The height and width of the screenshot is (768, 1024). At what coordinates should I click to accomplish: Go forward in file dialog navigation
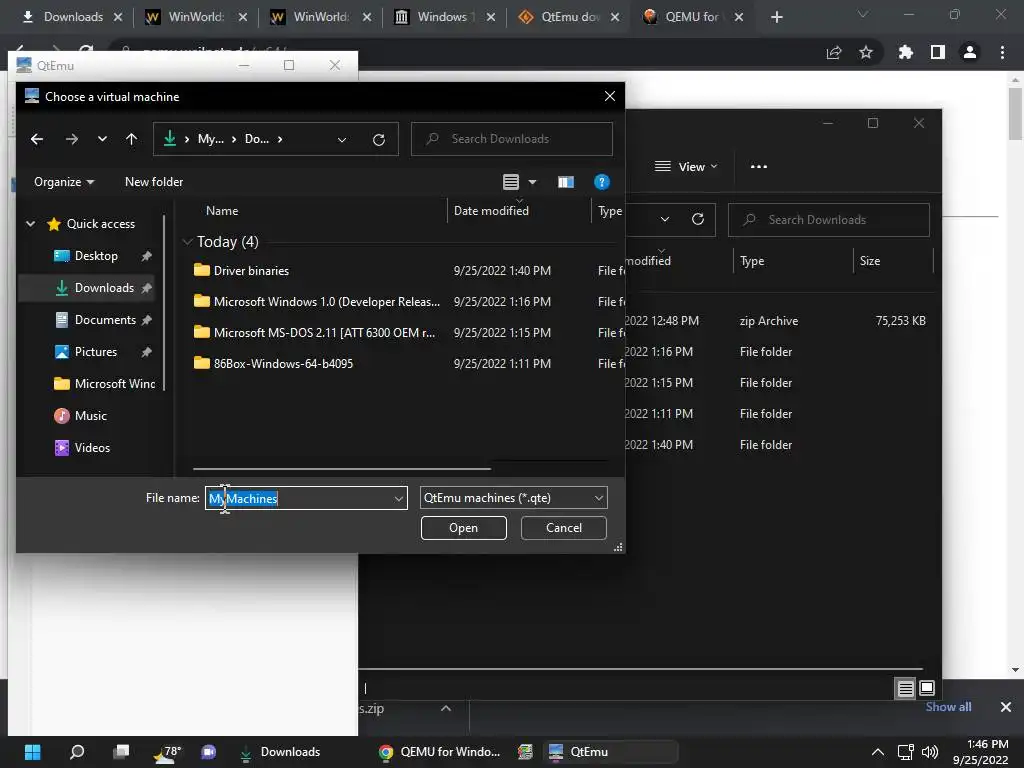pyautogui.click(x=72, y=139)
